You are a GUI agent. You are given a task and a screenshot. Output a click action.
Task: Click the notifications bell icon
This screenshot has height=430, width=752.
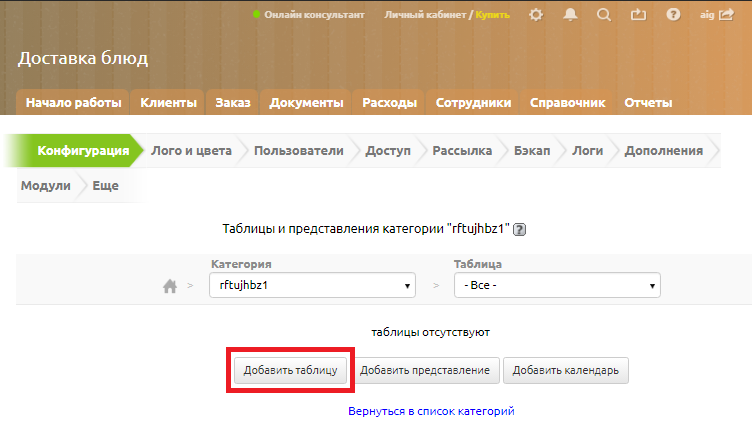pos(570,15)
